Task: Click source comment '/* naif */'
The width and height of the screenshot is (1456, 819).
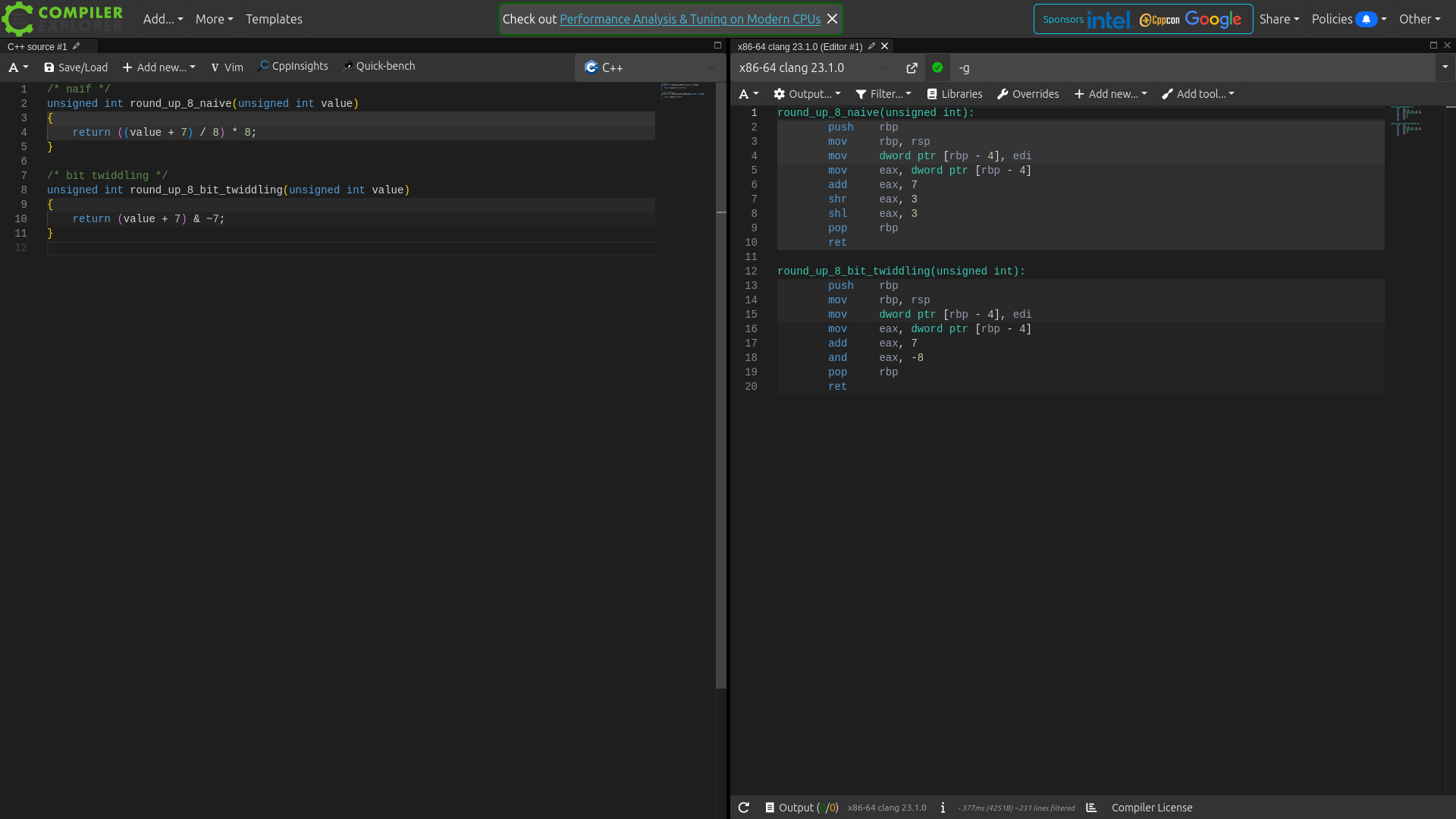Action: pos(79,89)
